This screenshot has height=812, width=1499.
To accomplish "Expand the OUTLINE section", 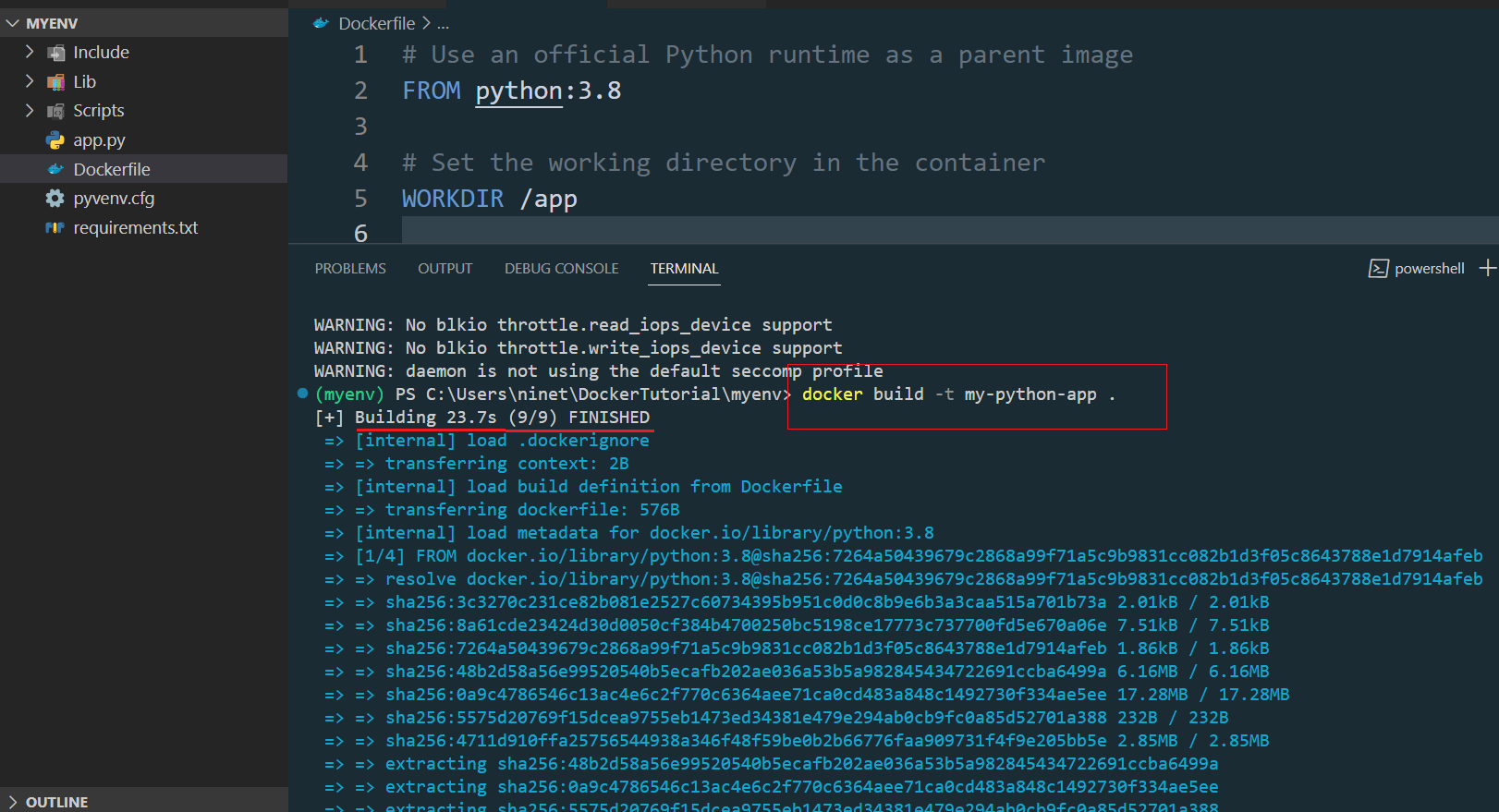I will pos(13,802).
